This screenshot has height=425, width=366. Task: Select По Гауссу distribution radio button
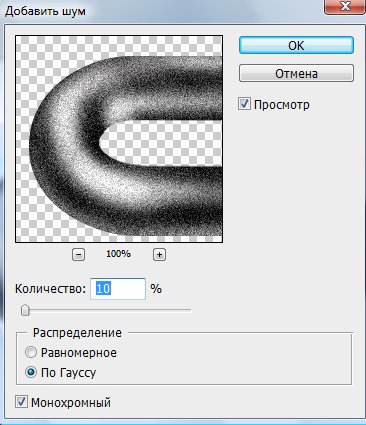(x=31, y=372)
